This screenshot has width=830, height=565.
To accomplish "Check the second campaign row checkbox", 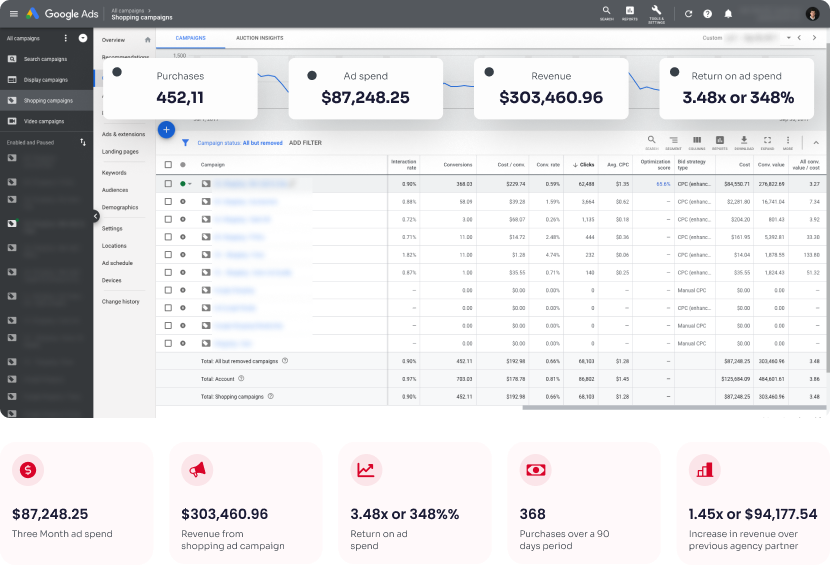I will point(168,202).
